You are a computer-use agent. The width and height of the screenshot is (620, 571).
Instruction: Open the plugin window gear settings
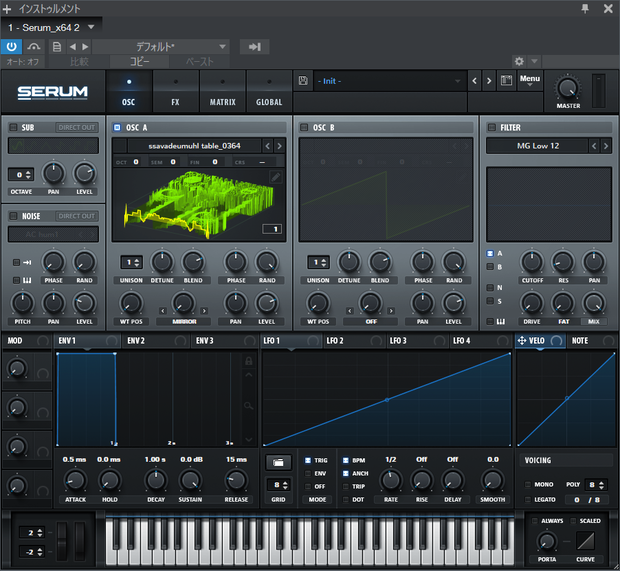coord(519,61)
